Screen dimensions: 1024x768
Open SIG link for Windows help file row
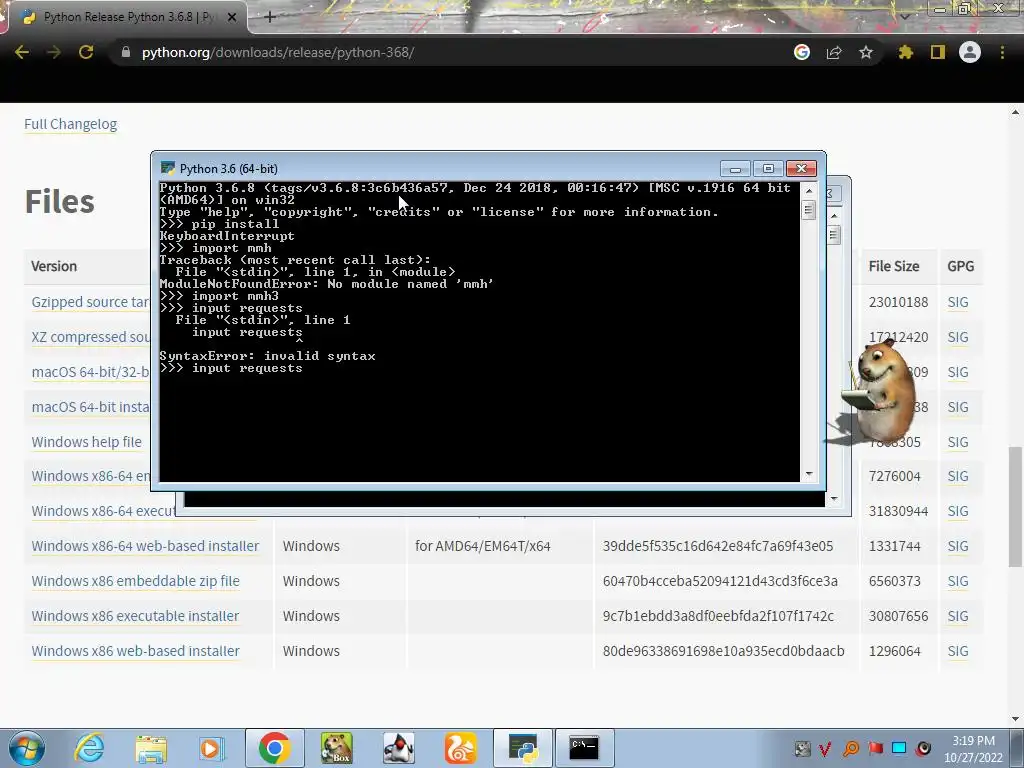[957, 442]
